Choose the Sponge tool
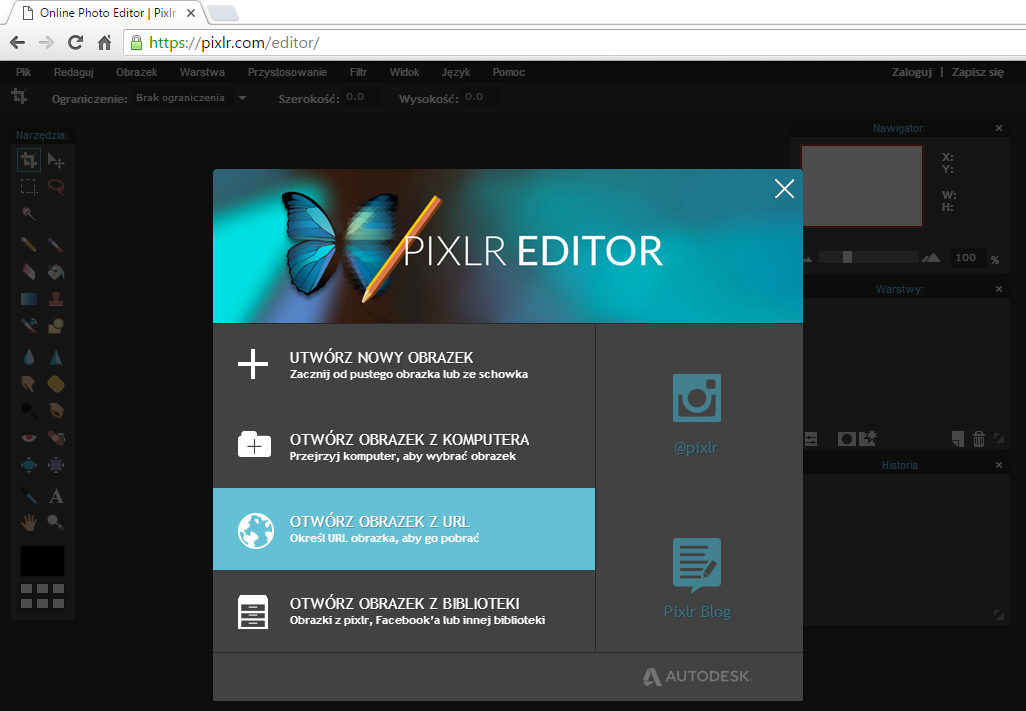The image size is (1026, 711). (56, 384)
